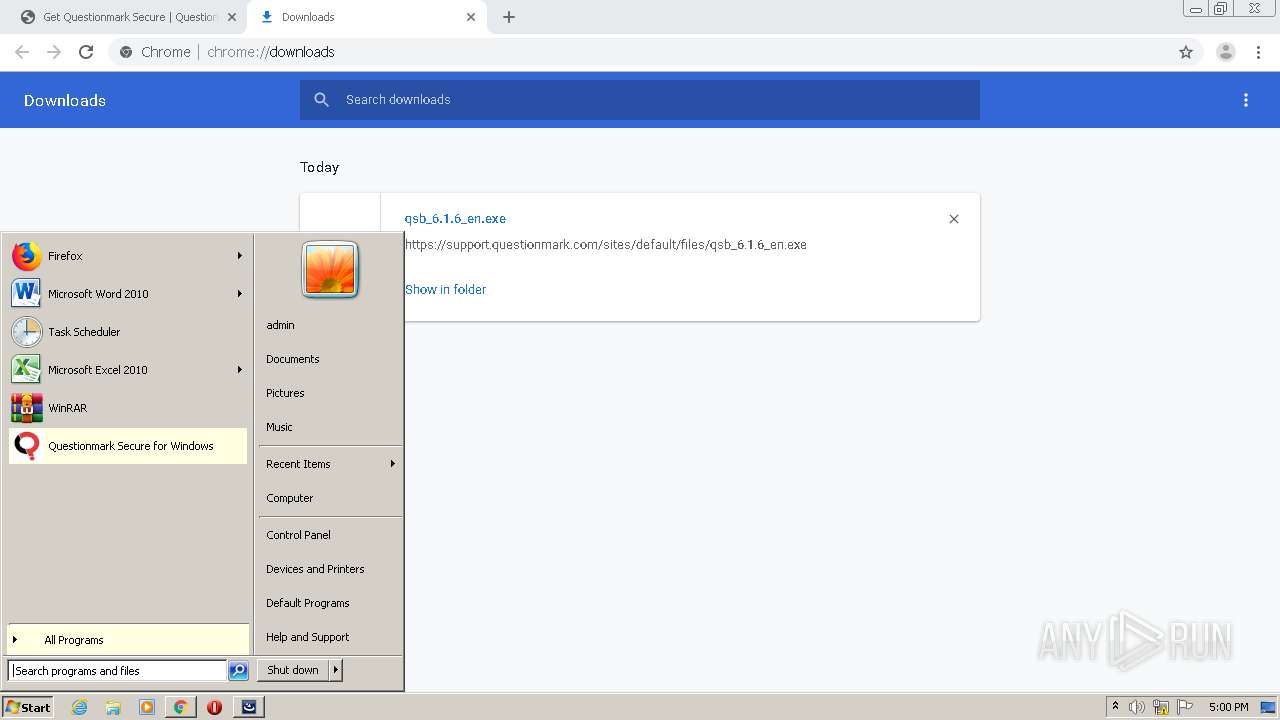Open the Action Center flag icon

(x=1185, y=707)
